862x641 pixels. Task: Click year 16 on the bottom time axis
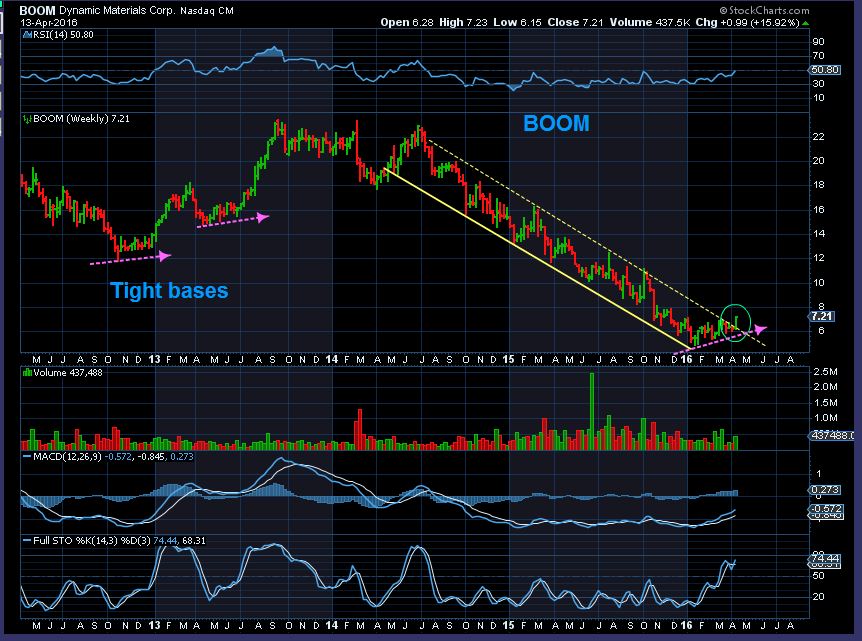click(686, 626)
